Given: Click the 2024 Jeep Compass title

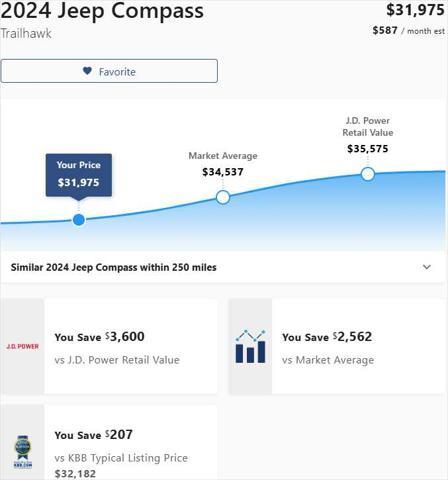Looking at the screenshot, I should (102, 11).
